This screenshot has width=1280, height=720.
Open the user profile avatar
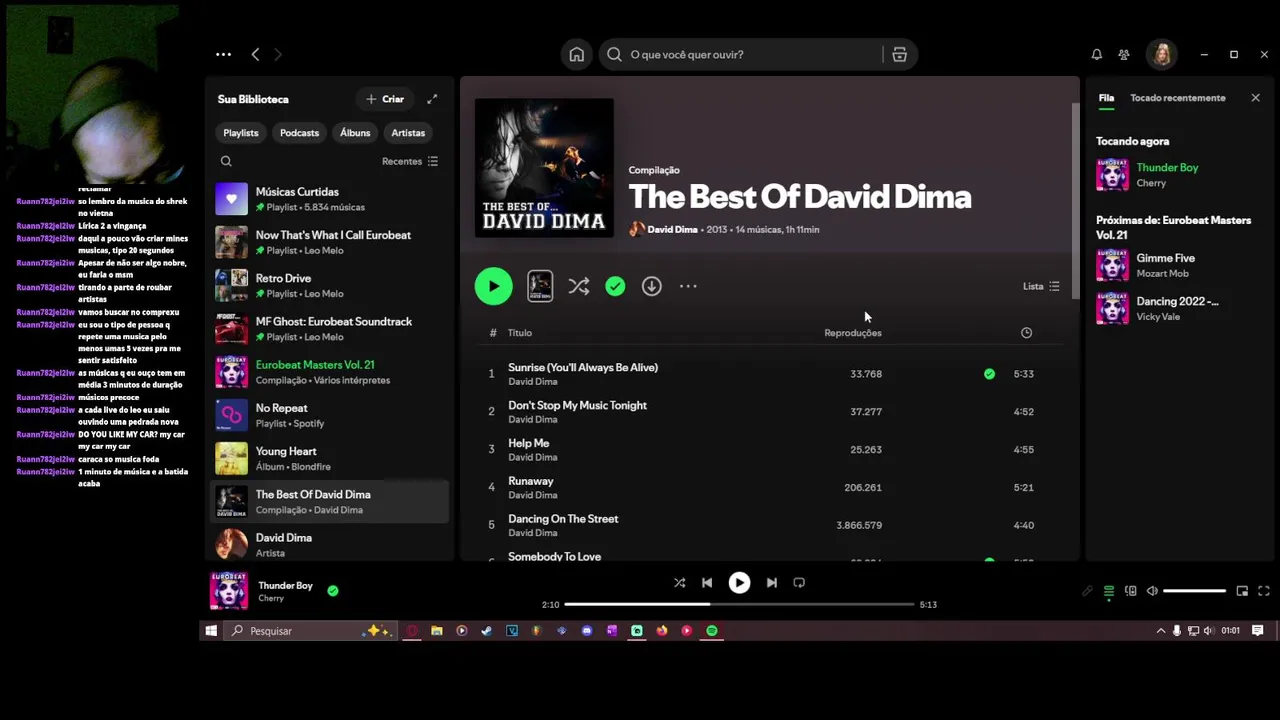pos(1162,55)
